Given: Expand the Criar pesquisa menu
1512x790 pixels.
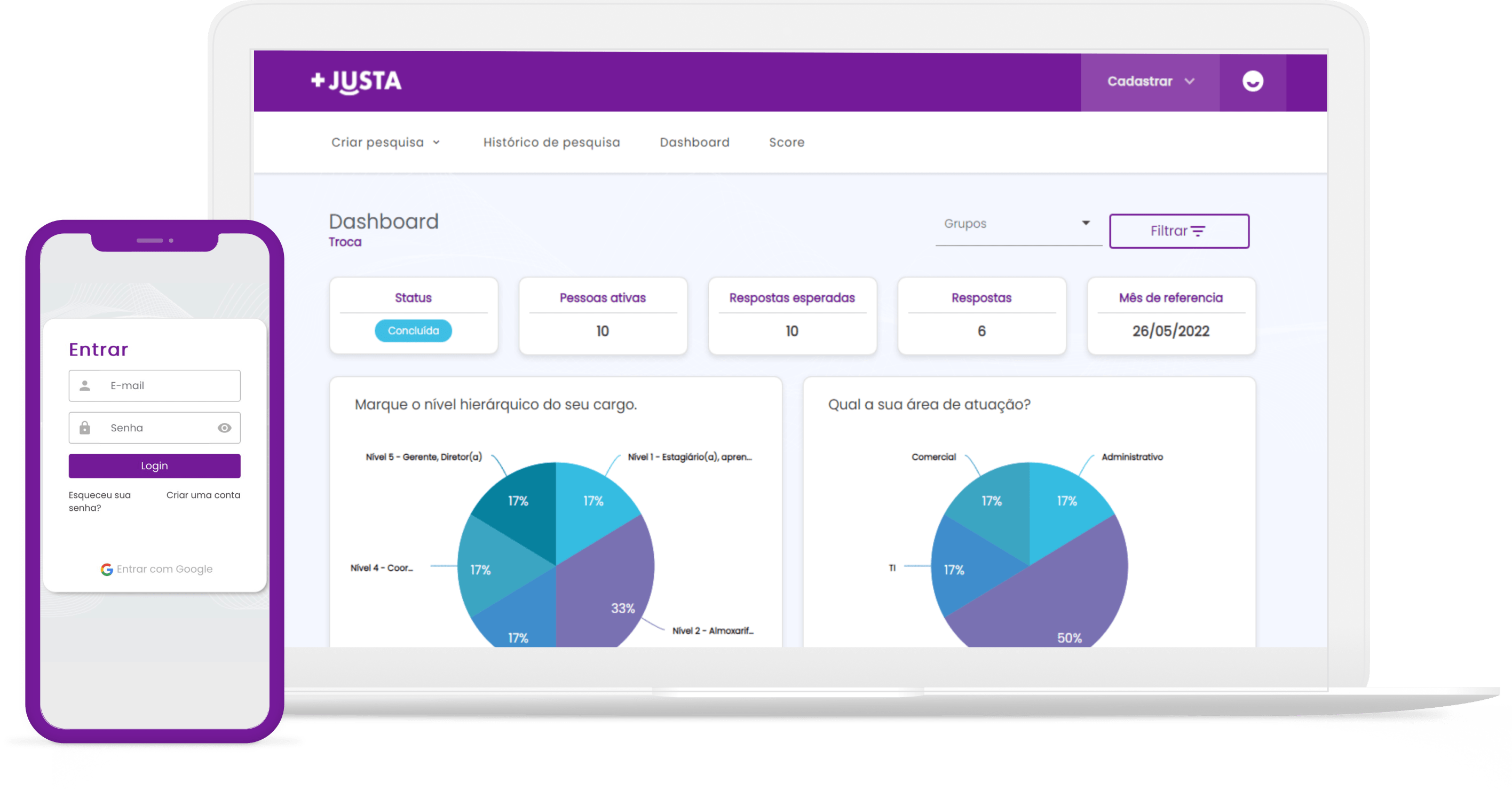Looking at the screenshot, I should [386, 143].
